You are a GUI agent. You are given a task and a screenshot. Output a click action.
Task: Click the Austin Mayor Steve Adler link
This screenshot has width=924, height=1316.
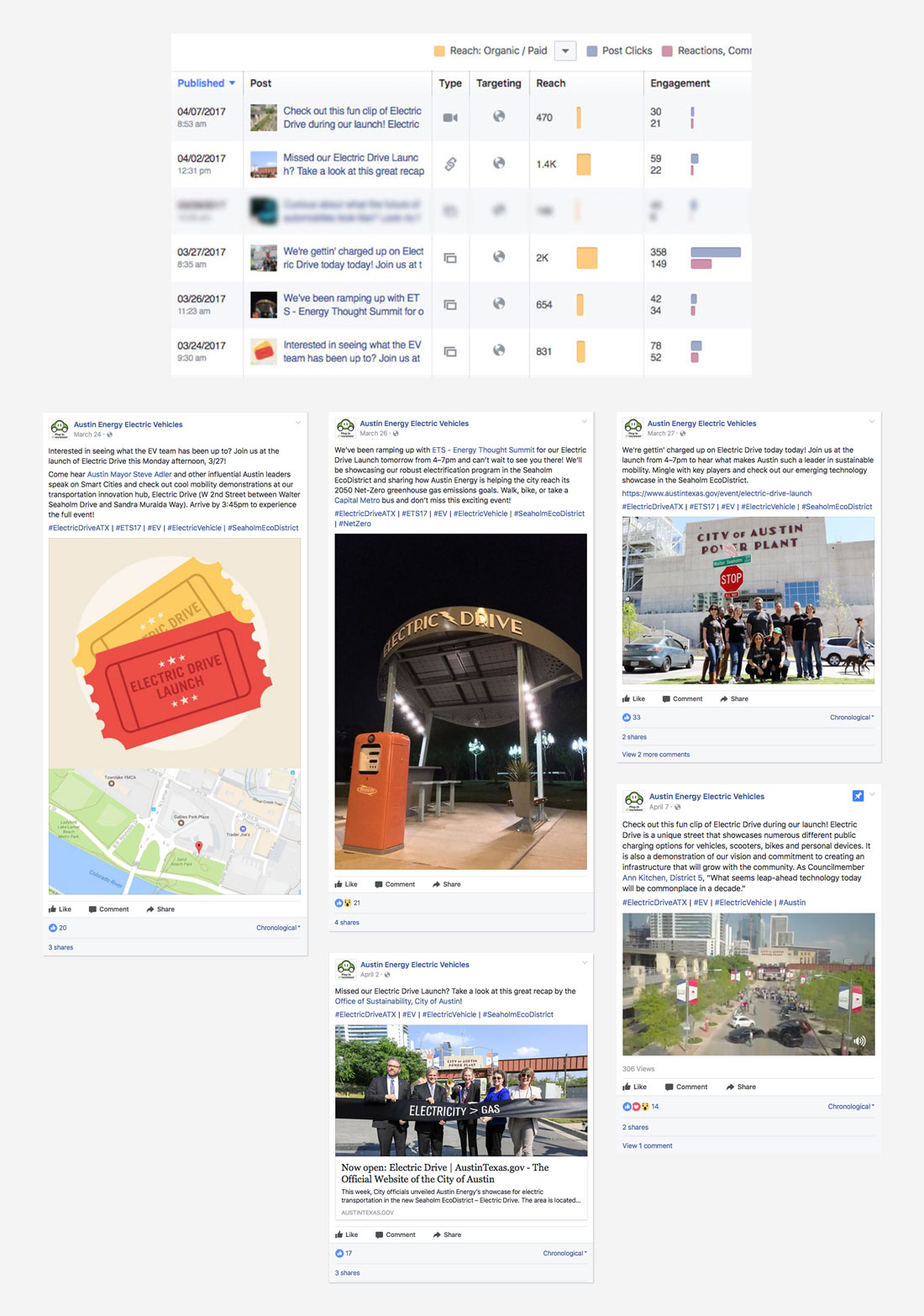click(129, 475)
